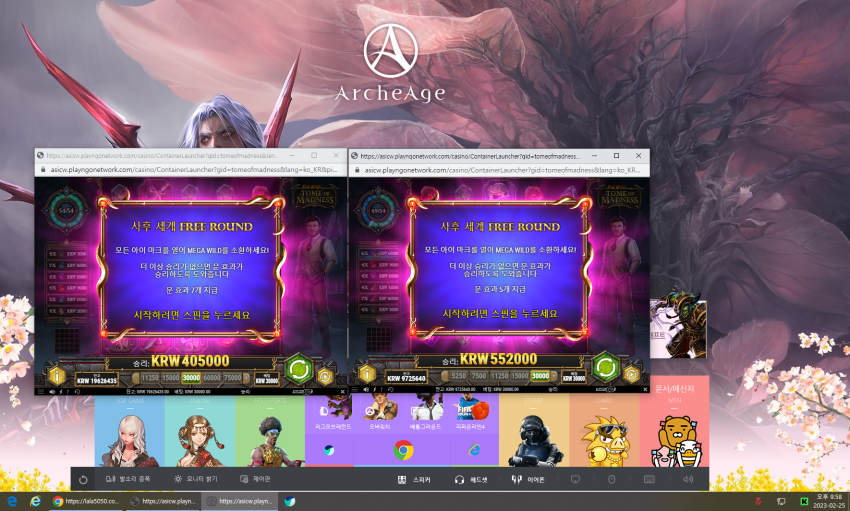Open paytable info in the right game window
850x511 pixels.
(367, 374)
